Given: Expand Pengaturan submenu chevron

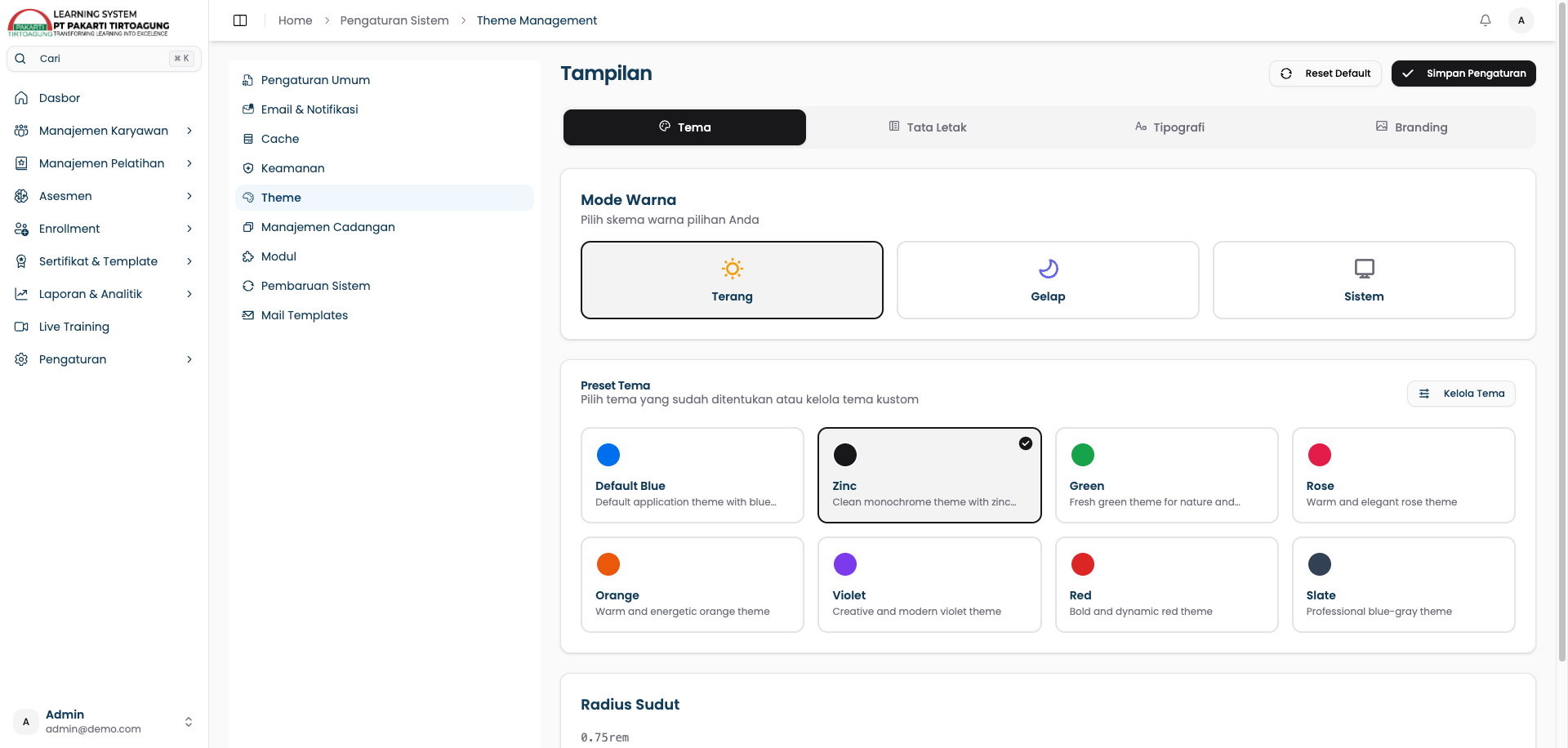Looking at the screenshot, I should tap(189, 359).
